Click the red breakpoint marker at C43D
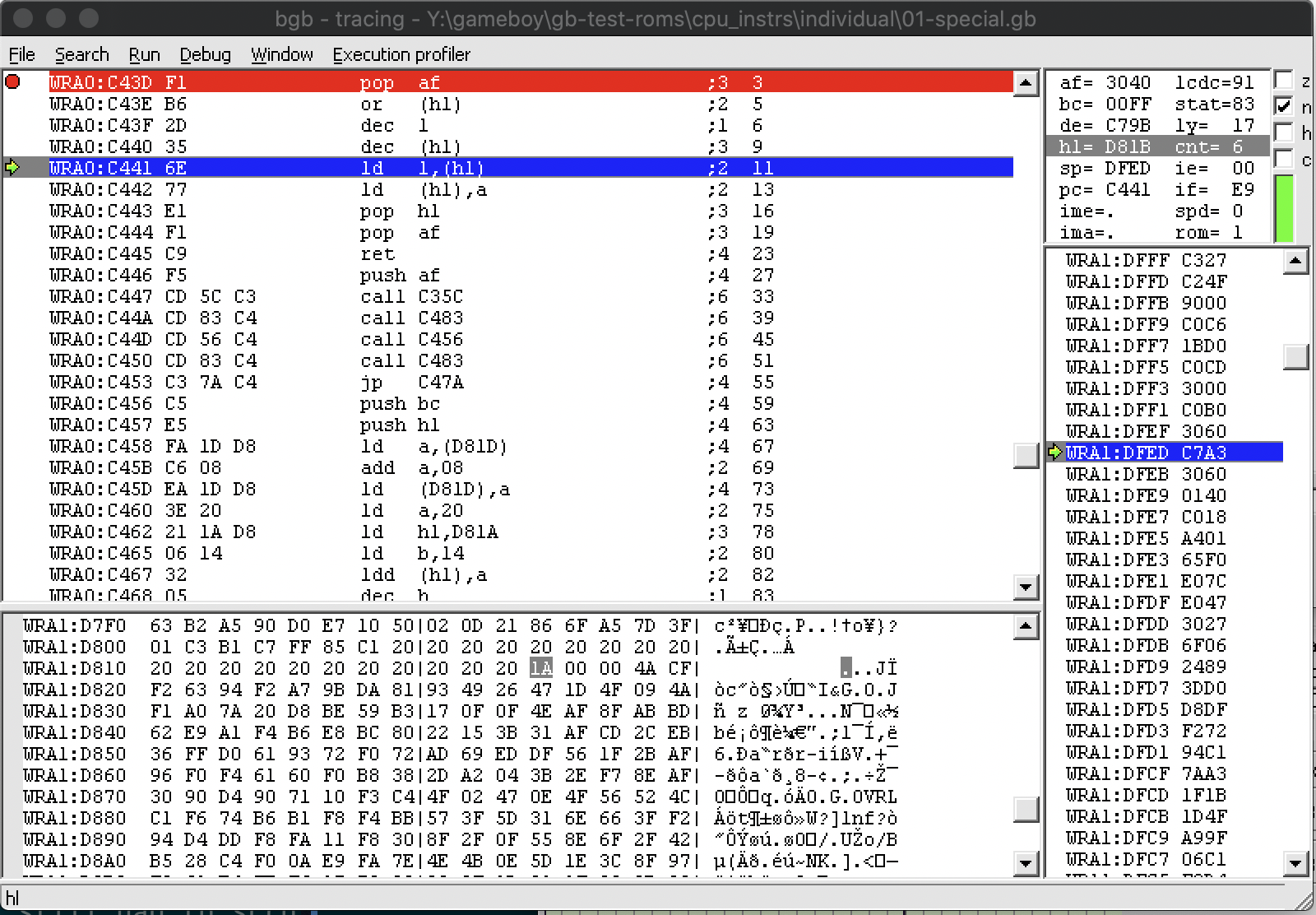 12,81
